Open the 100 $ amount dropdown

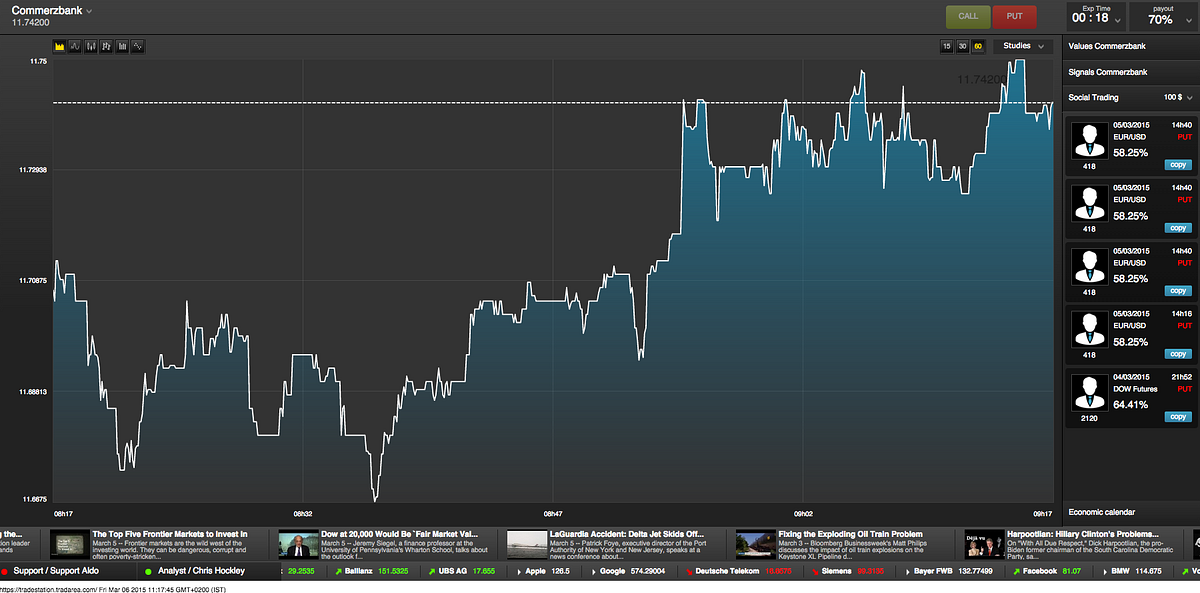(1178, 98)
